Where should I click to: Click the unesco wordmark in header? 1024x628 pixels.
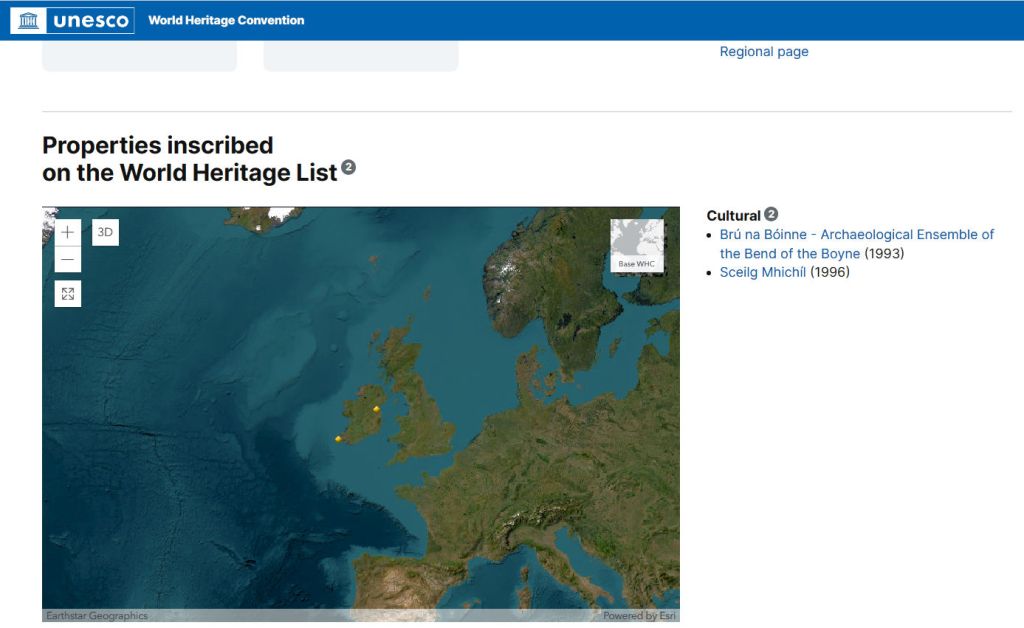pos(90,20)
